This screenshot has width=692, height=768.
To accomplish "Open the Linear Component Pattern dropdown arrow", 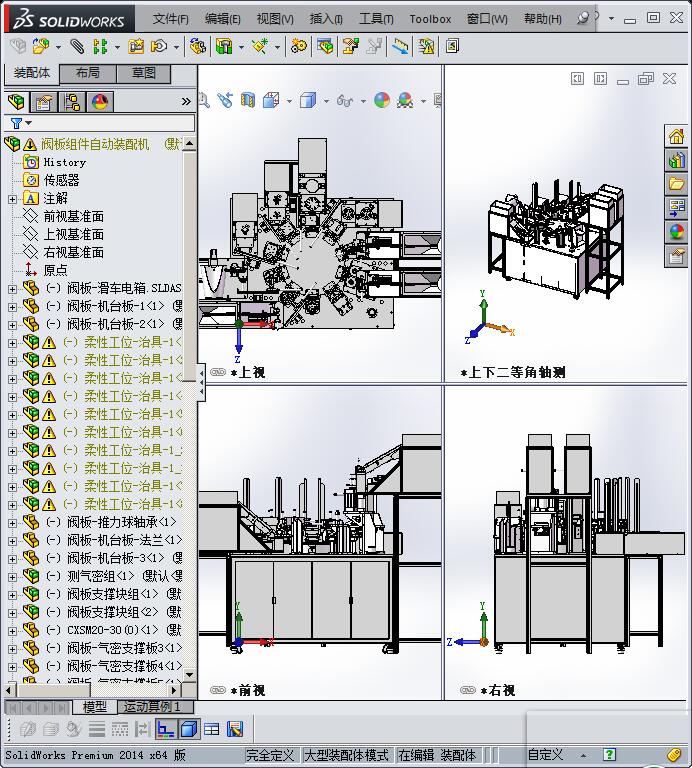I will [117, 48].
